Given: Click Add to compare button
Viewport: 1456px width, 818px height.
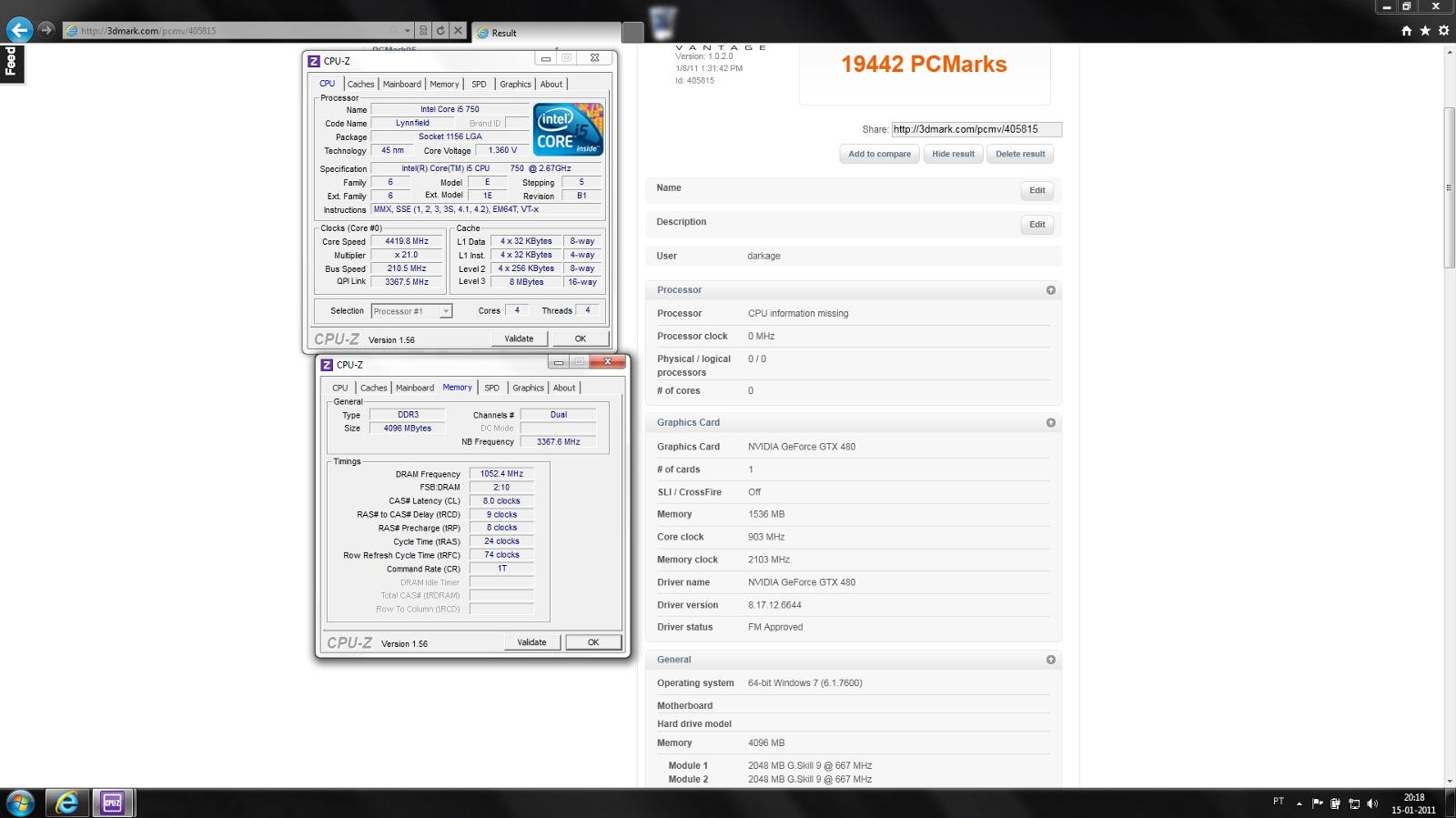Looking at the screenshot, I should pyautogui.click(x=879, y=154).
